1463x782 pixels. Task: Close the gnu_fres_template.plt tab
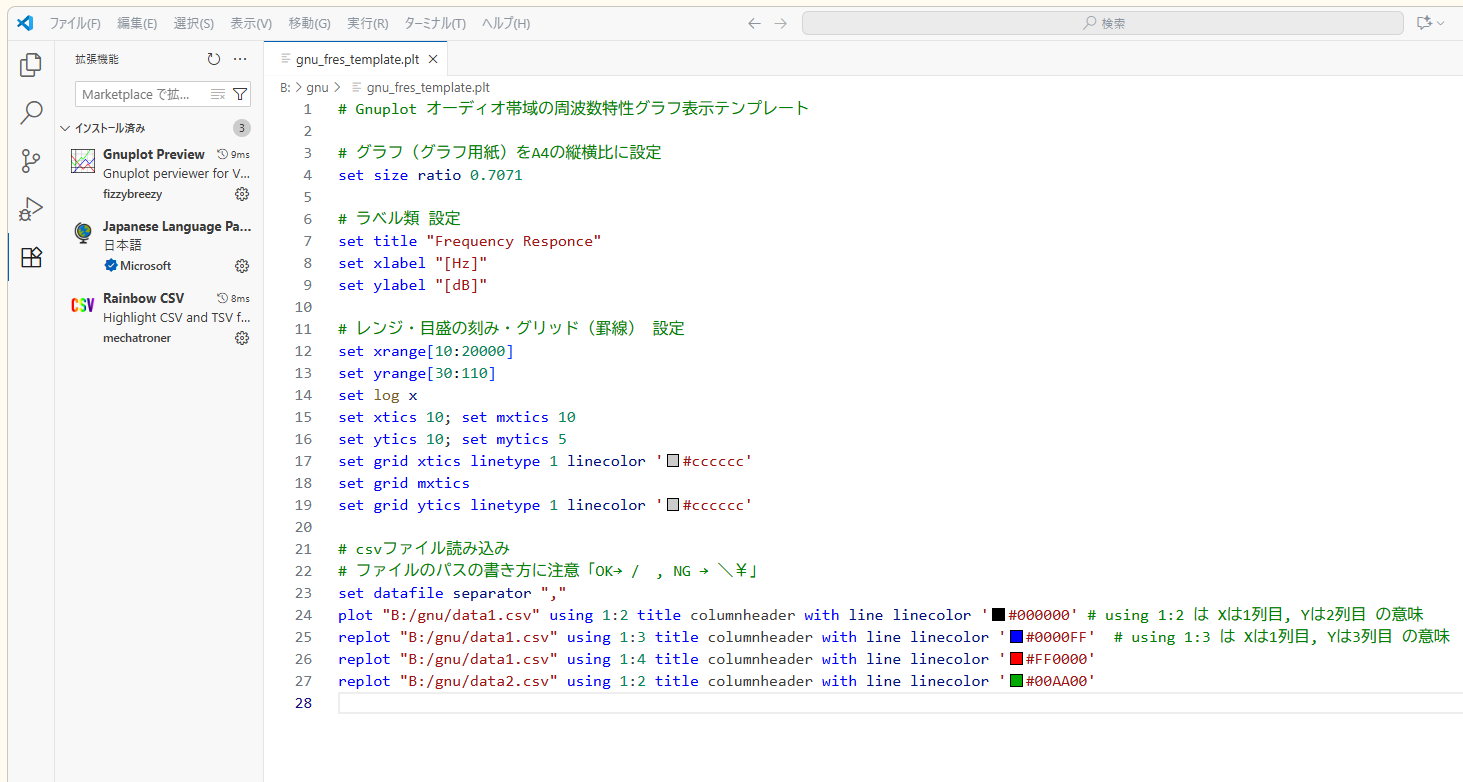point(433,59)
